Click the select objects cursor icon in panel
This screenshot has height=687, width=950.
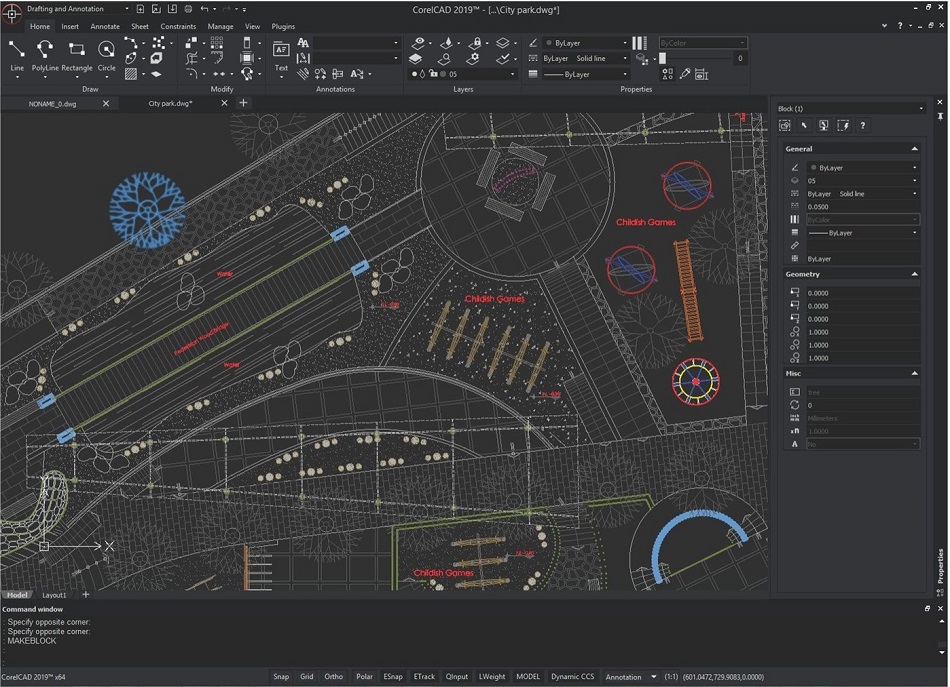[x=804, y=125]
